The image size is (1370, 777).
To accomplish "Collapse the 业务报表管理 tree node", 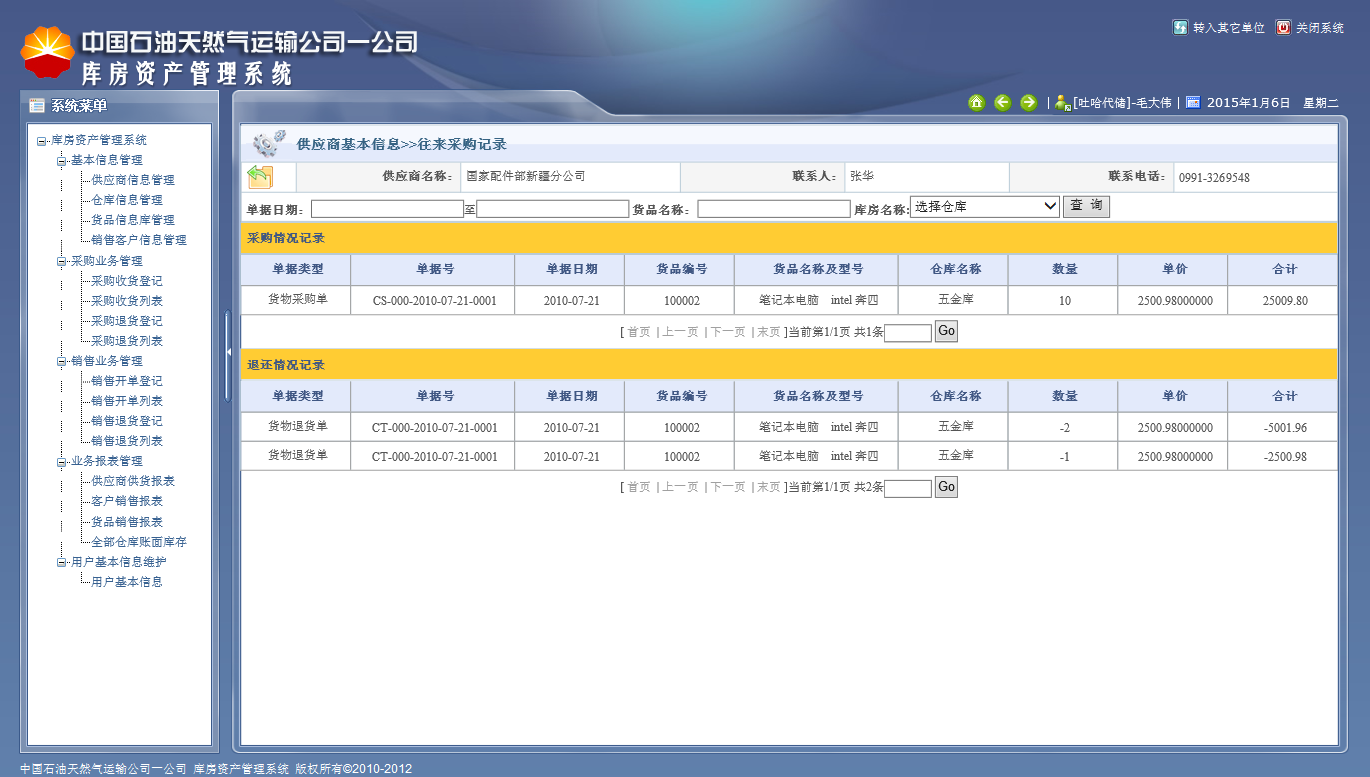I will coord(61,462).
